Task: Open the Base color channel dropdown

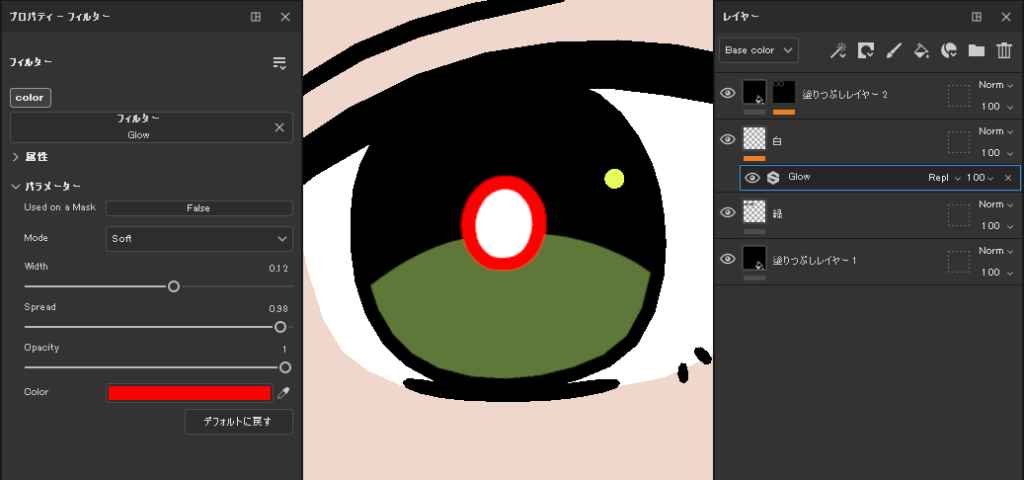Action: tap(758, 50)
